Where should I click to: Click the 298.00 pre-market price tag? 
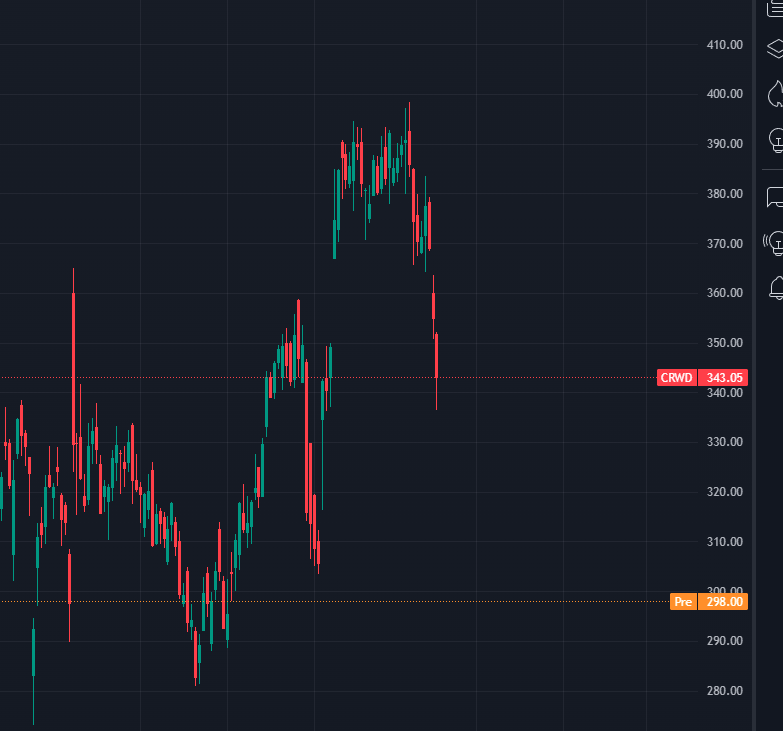click(x=723, y=602)
